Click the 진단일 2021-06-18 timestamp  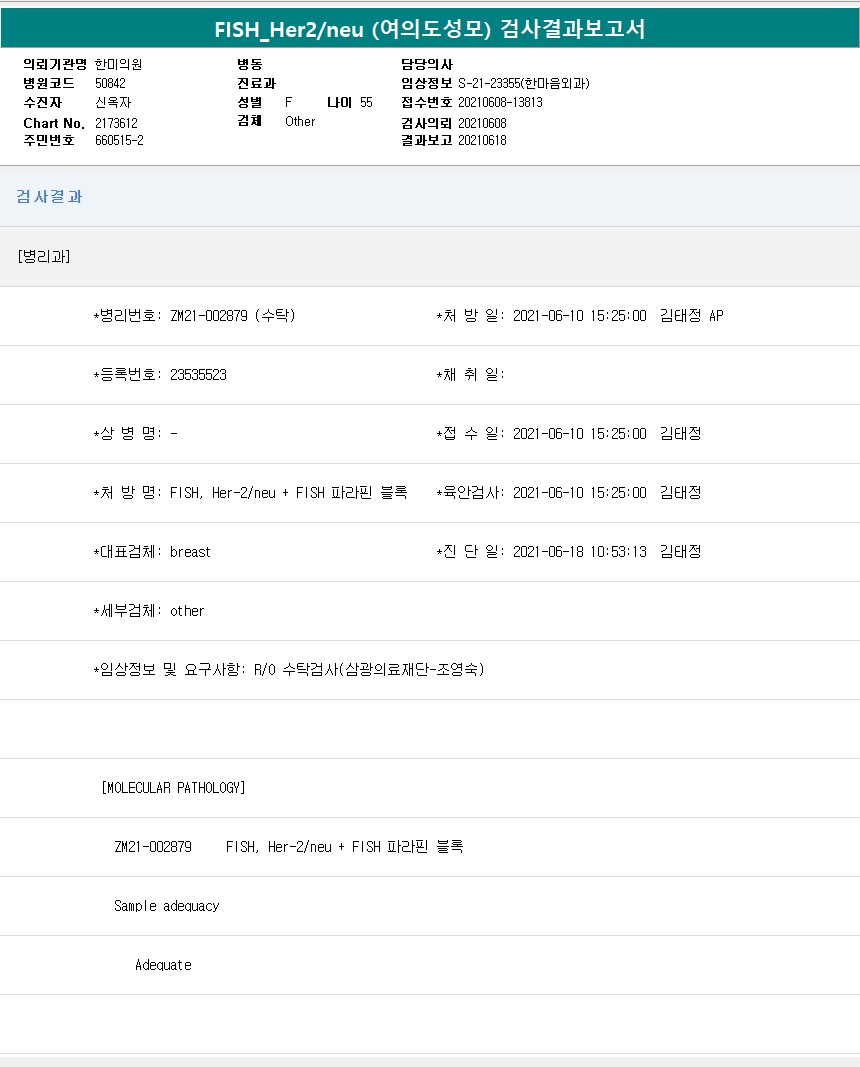[x=579, y=552]
